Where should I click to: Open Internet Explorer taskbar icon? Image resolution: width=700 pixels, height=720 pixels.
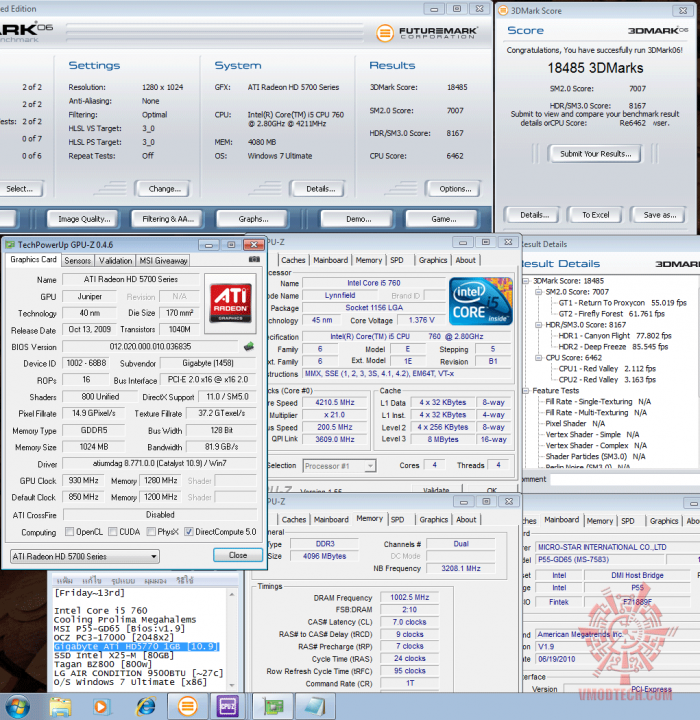146,707
